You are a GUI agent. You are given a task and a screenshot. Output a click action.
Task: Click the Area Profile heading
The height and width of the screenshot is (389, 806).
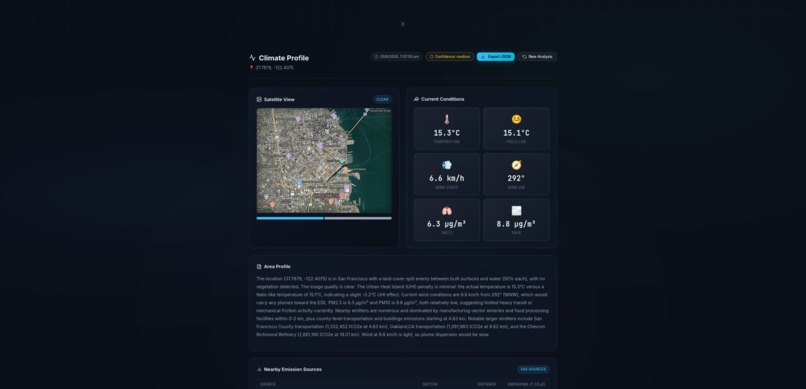tap(277, 267)
